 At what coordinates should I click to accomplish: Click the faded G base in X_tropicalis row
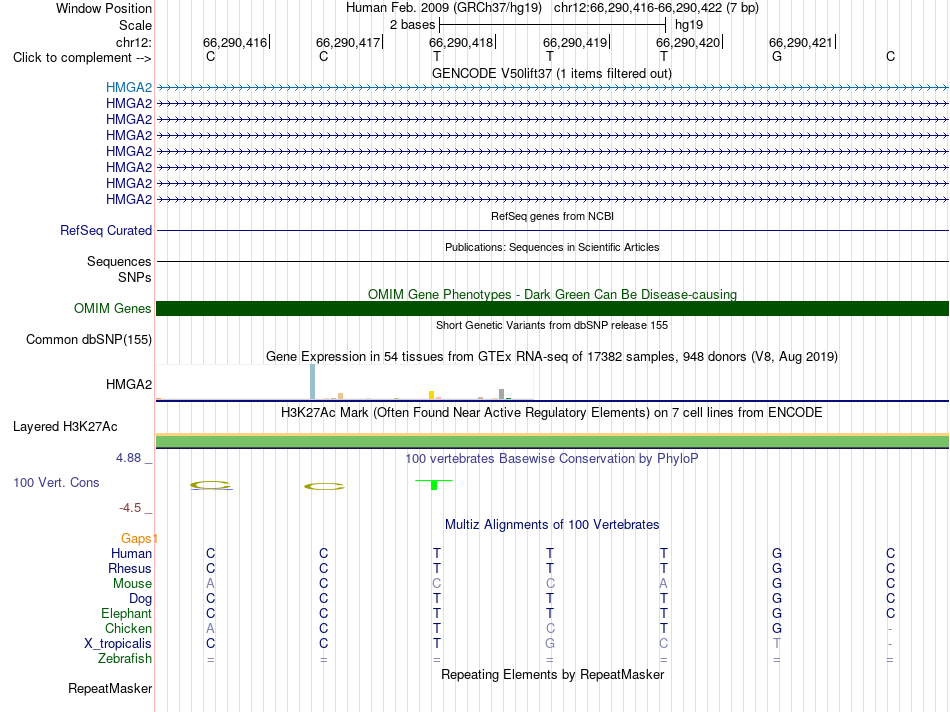pyautogui.click(x=550, y=644)
